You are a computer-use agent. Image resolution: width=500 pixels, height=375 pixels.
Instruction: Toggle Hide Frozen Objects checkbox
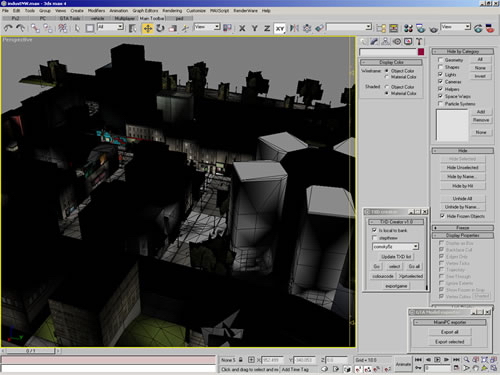coord(442,216)
